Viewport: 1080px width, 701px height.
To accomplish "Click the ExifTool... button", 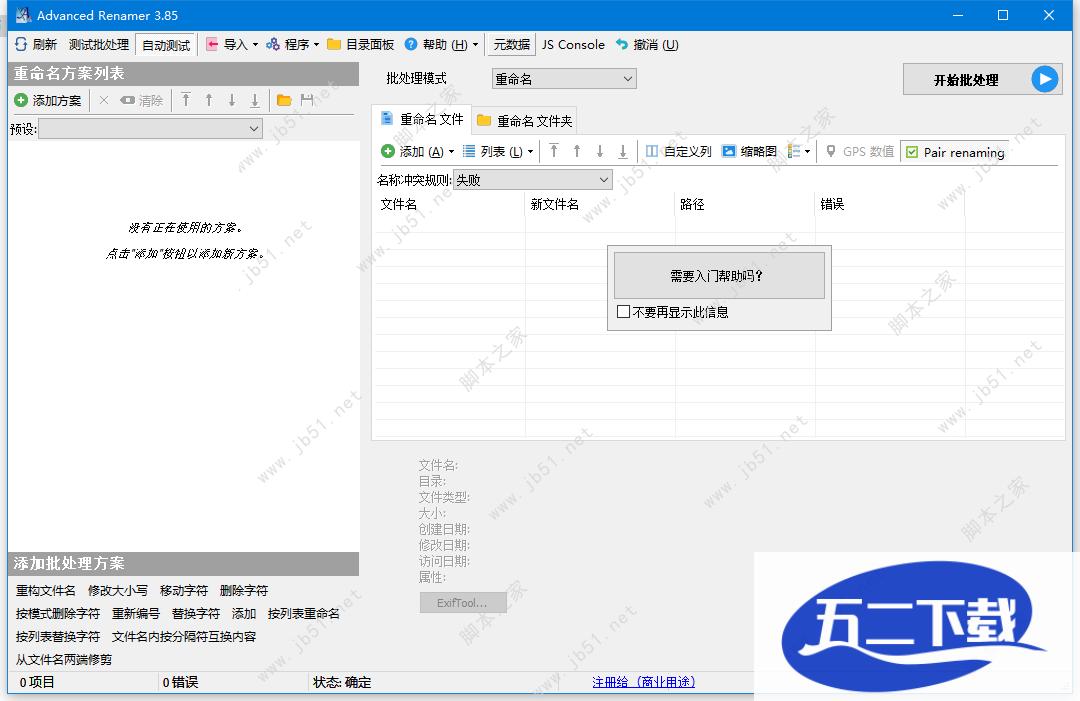I will (x=463, y=603).
